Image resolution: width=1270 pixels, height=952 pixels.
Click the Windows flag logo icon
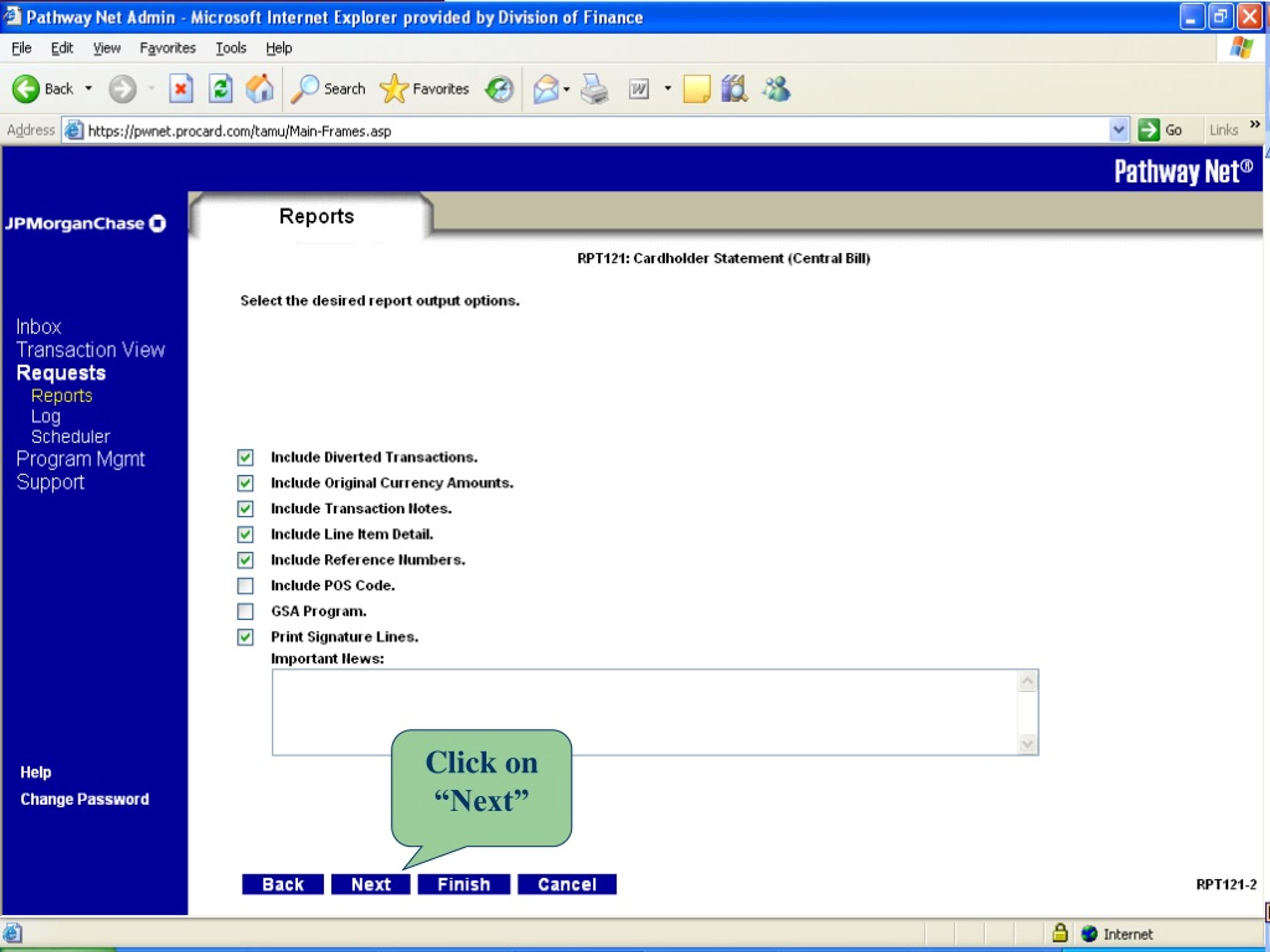pos(1241,48)
